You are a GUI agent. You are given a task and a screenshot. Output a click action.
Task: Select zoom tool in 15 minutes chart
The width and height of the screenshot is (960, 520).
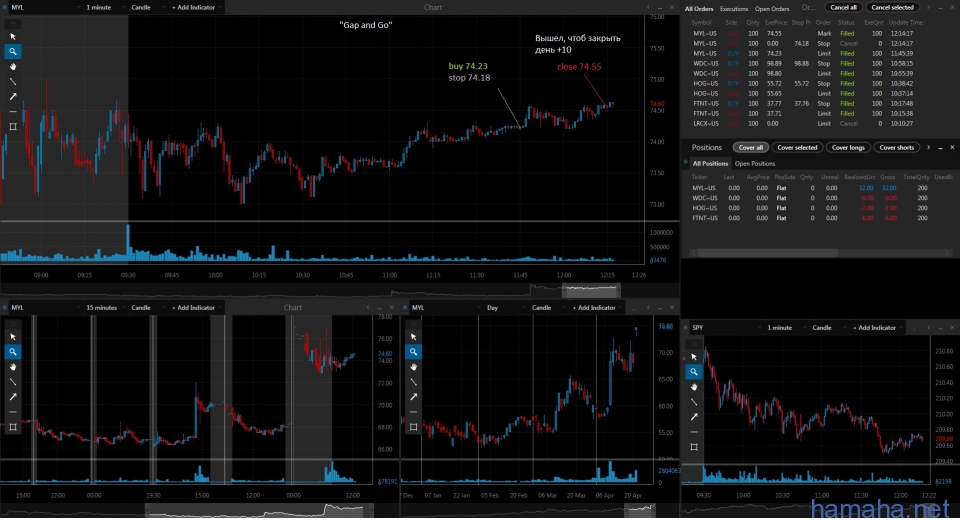(x=13, y=352)
